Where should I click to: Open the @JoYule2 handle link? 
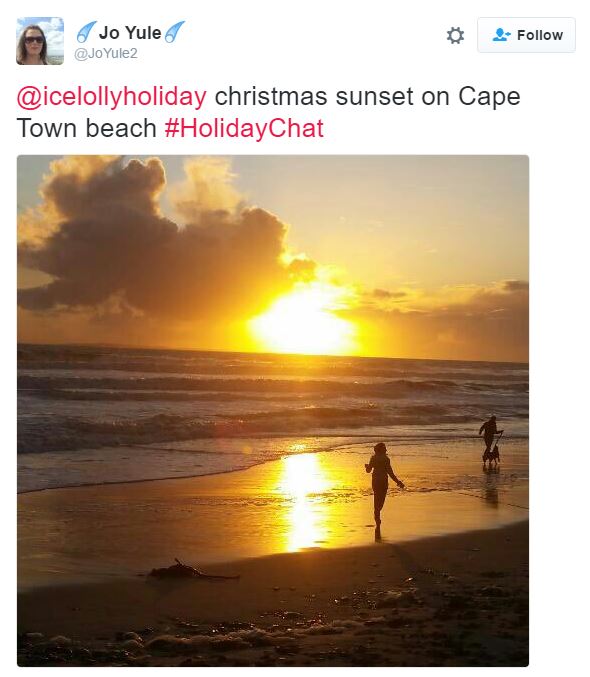[106, 54]
